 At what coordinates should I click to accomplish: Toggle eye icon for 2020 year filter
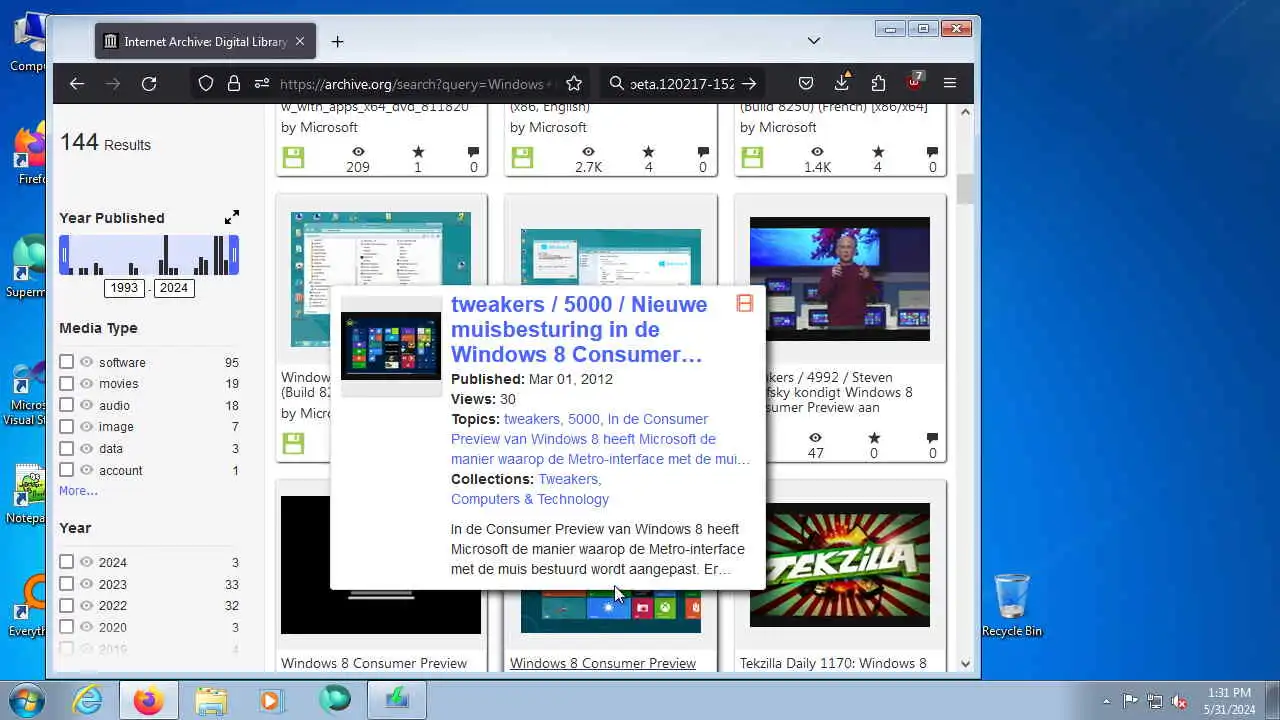pyautogui.click(x=86, y=627)
